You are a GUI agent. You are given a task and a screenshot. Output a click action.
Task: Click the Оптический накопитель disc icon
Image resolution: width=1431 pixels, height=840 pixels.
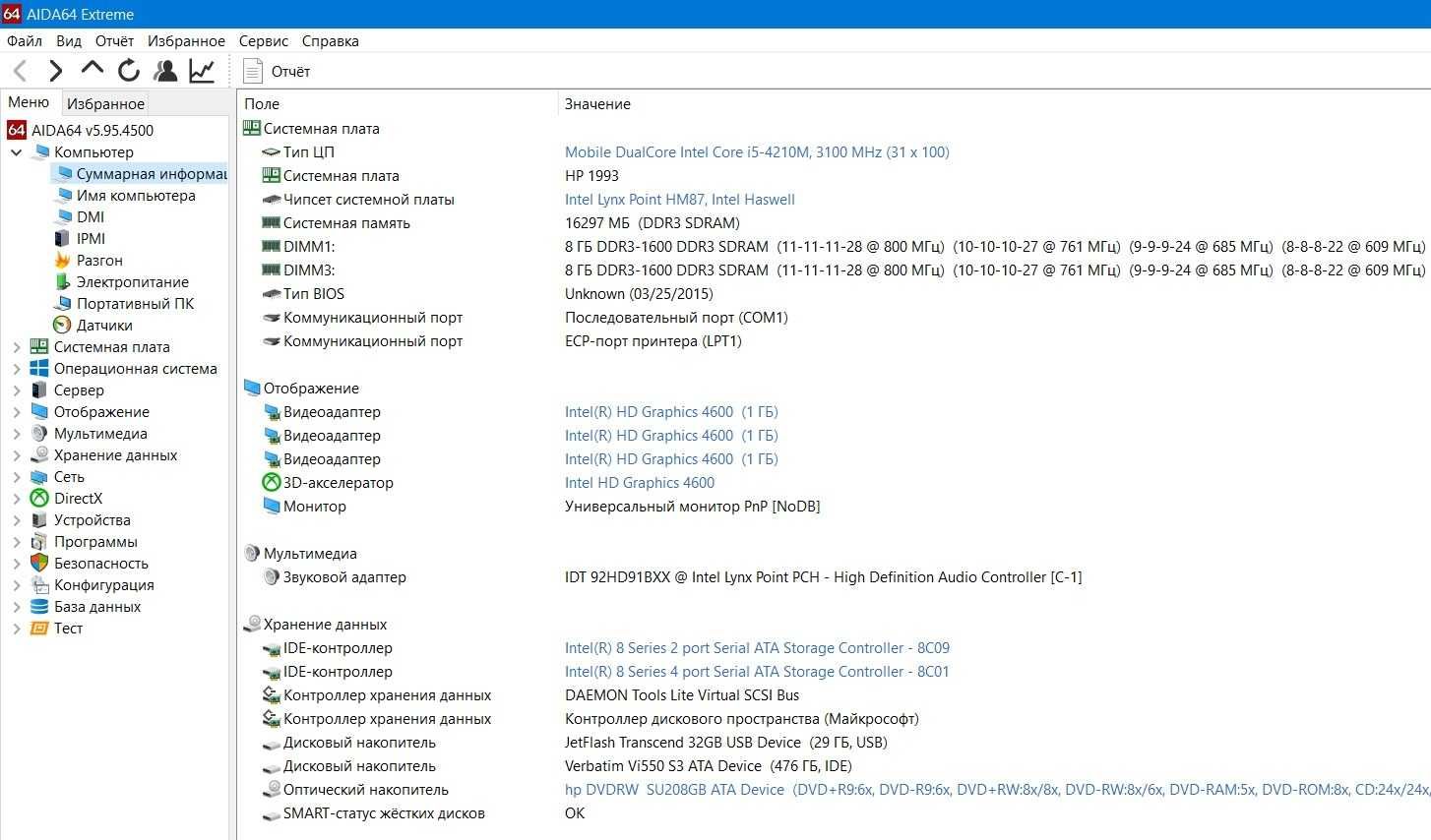272,790
